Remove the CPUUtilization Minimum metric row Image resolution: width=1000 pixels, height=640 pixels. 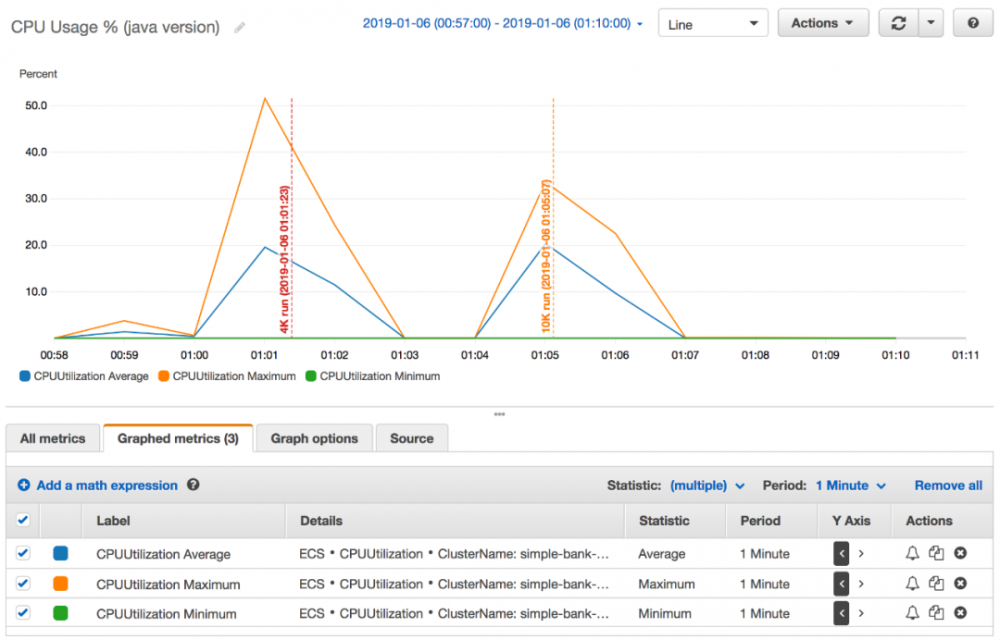coord(960,613)
